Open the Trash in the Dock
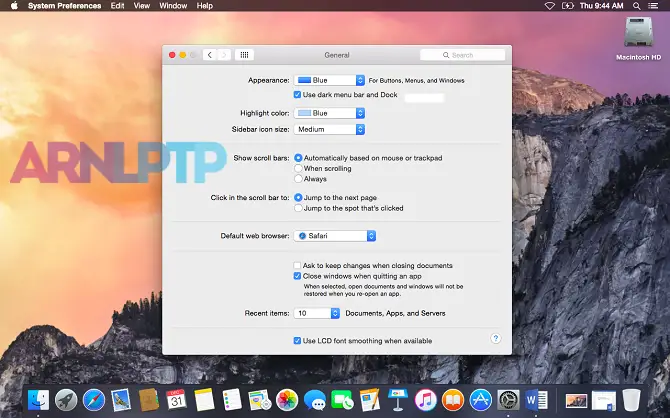670x418 pixels. [x=631, y=399]
